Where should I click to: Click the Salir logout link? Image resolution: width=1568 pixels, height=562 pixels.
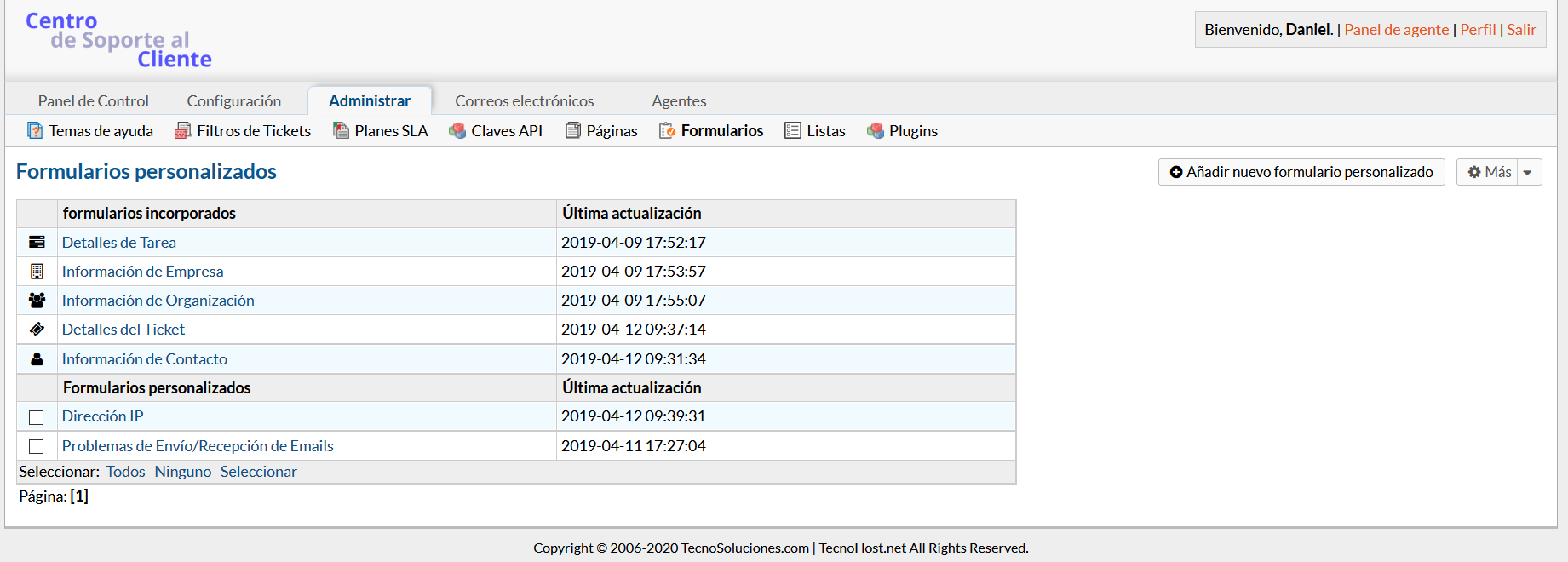(1521, 30)
